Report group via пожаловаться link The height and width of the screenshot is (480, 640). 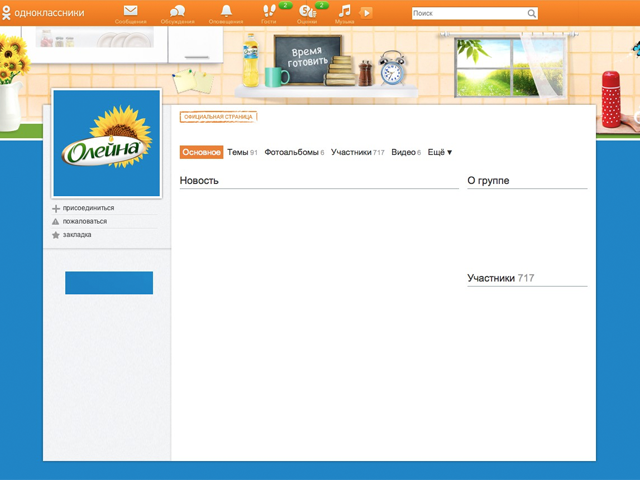(x=85, y=222)
